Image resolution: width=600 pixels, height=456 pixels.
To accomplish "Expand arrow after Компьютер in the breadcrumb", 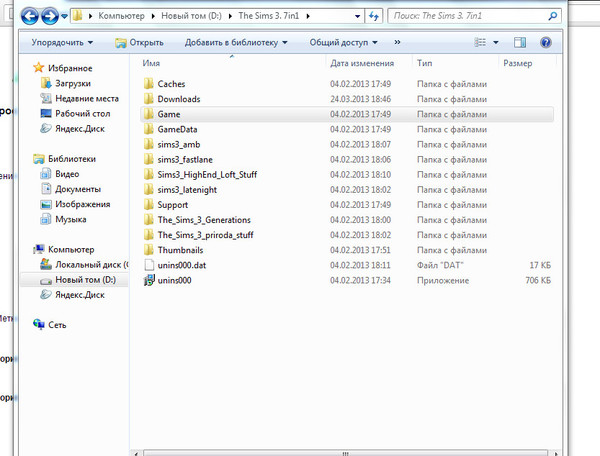I will pyautogui.click(x=153, y=16).
